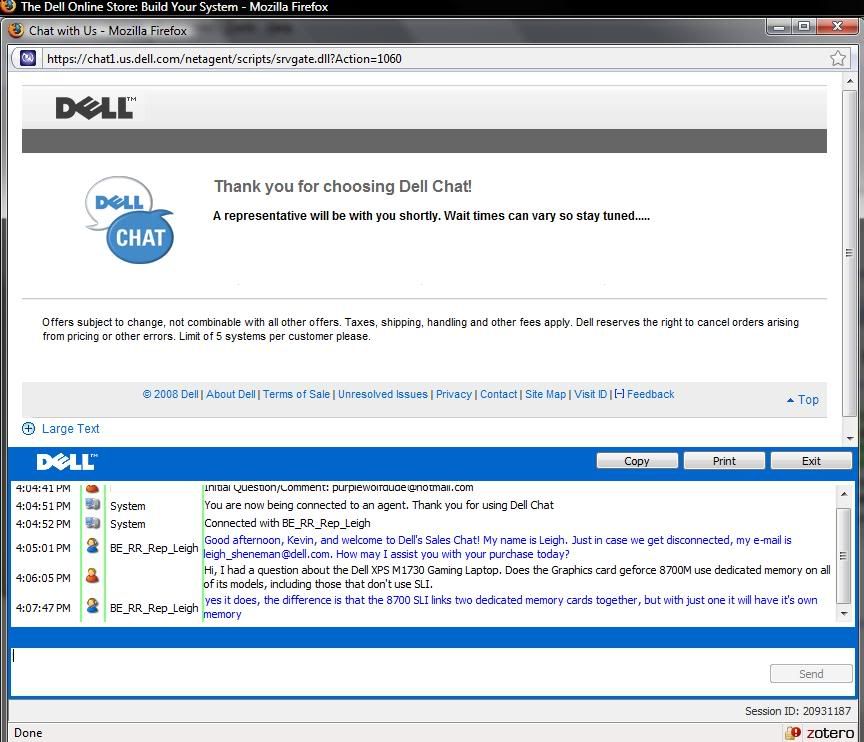This screenshot has height=742, width=864.
Task: Click the 'A representative will be with you shortly' message
Action: tap(431, 216)
